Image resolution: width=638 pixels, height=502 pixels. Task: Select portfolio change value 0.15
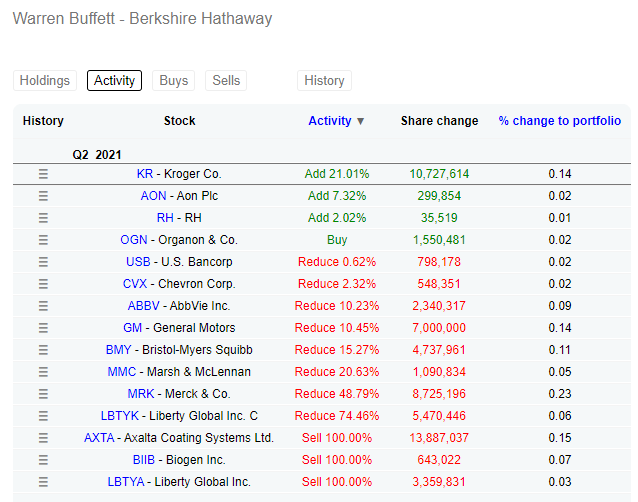coord(560,438)
